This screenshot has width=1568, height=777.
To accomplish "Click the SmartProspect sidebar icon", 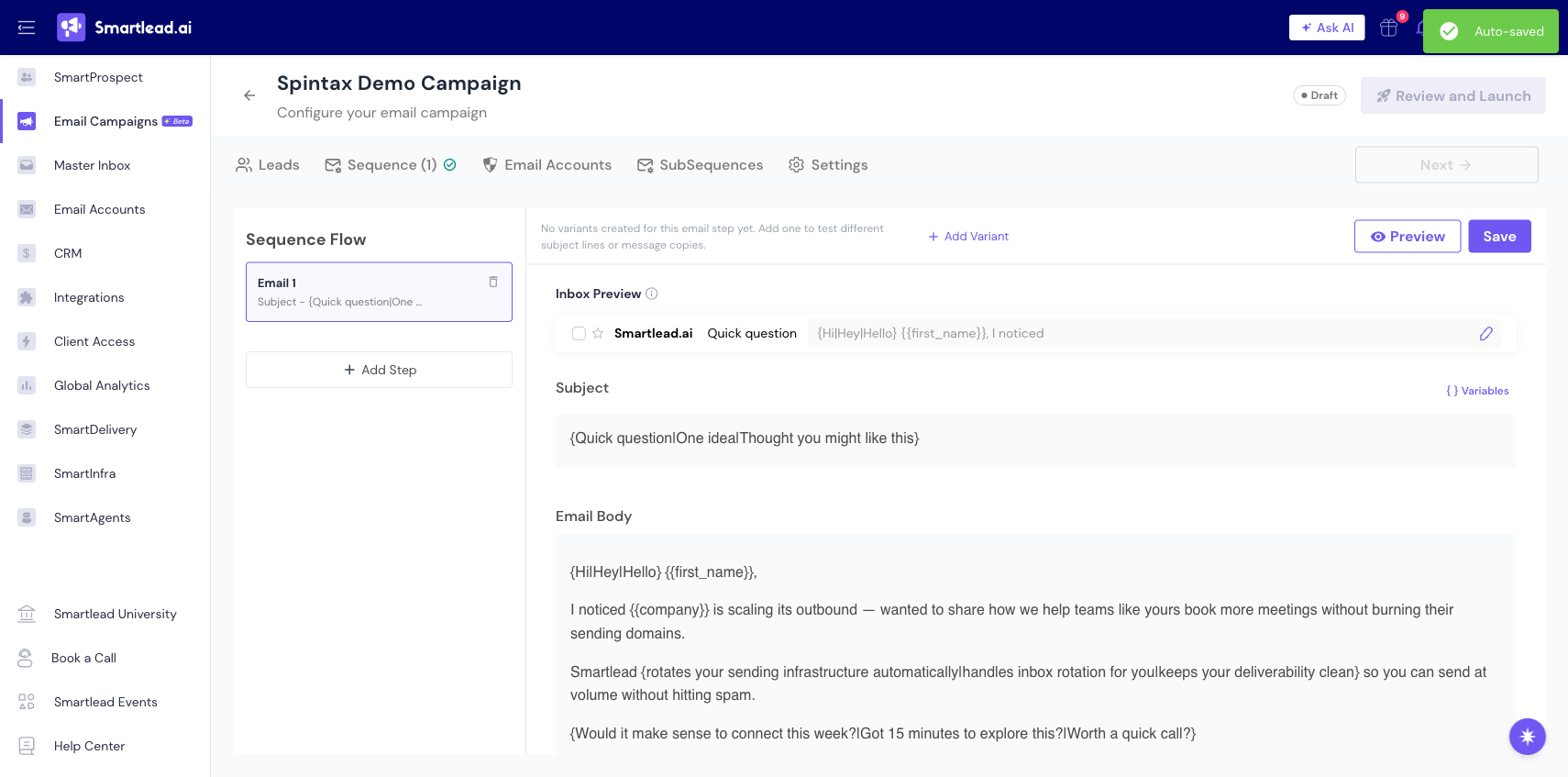I will [27, 77].
